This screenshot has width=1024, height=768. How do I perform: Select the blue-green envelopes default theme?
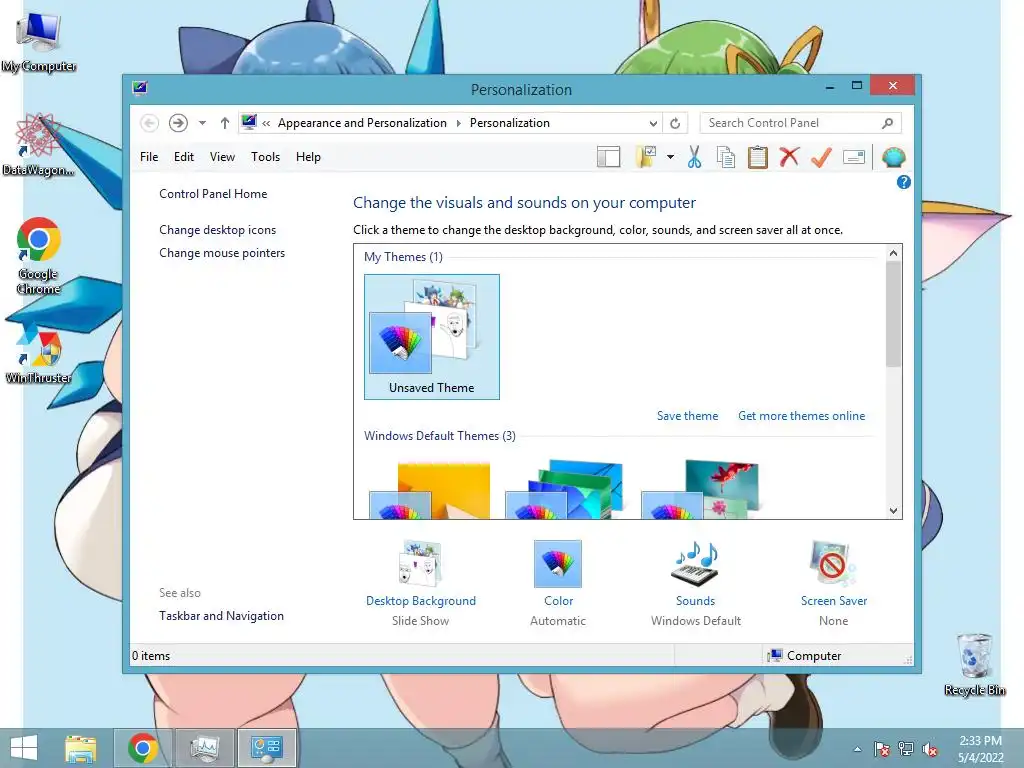(564, 490)
